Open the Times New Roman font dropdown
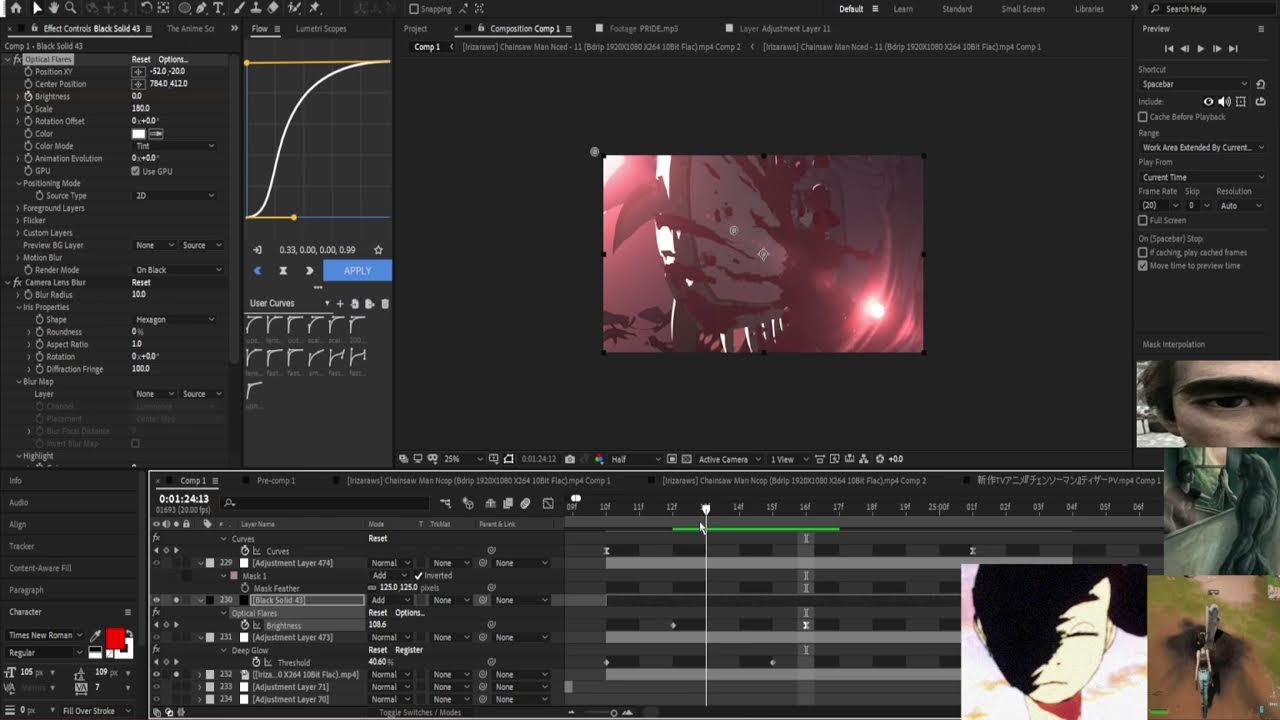Screen dimensions: 1280x720 point(45,635)
